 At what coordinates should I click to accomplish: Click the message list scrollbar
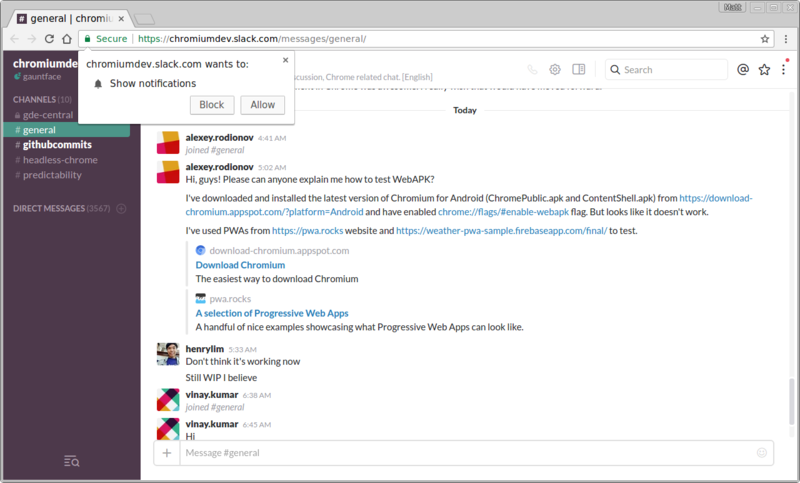pos(792,401)
